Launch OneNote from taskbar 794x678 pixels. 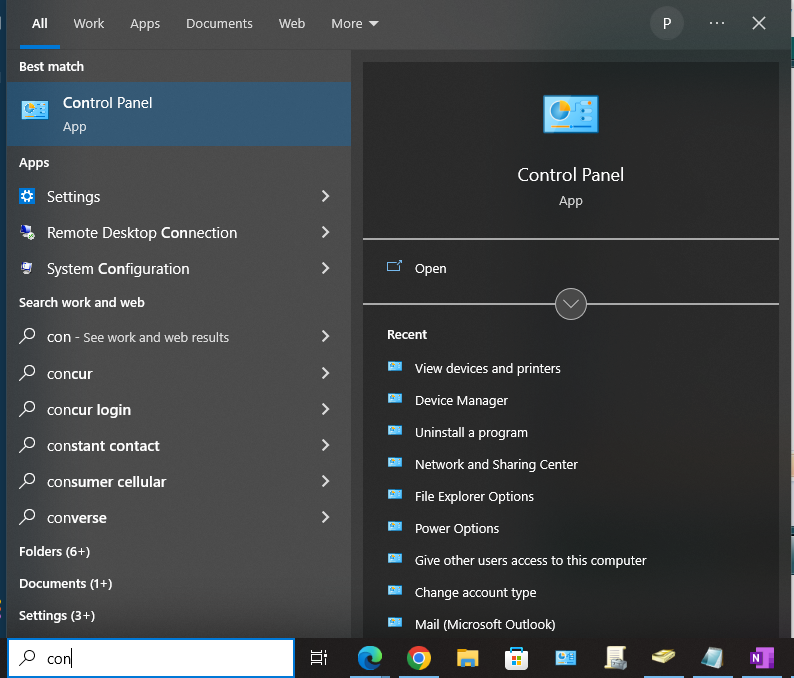pos(762,658)
